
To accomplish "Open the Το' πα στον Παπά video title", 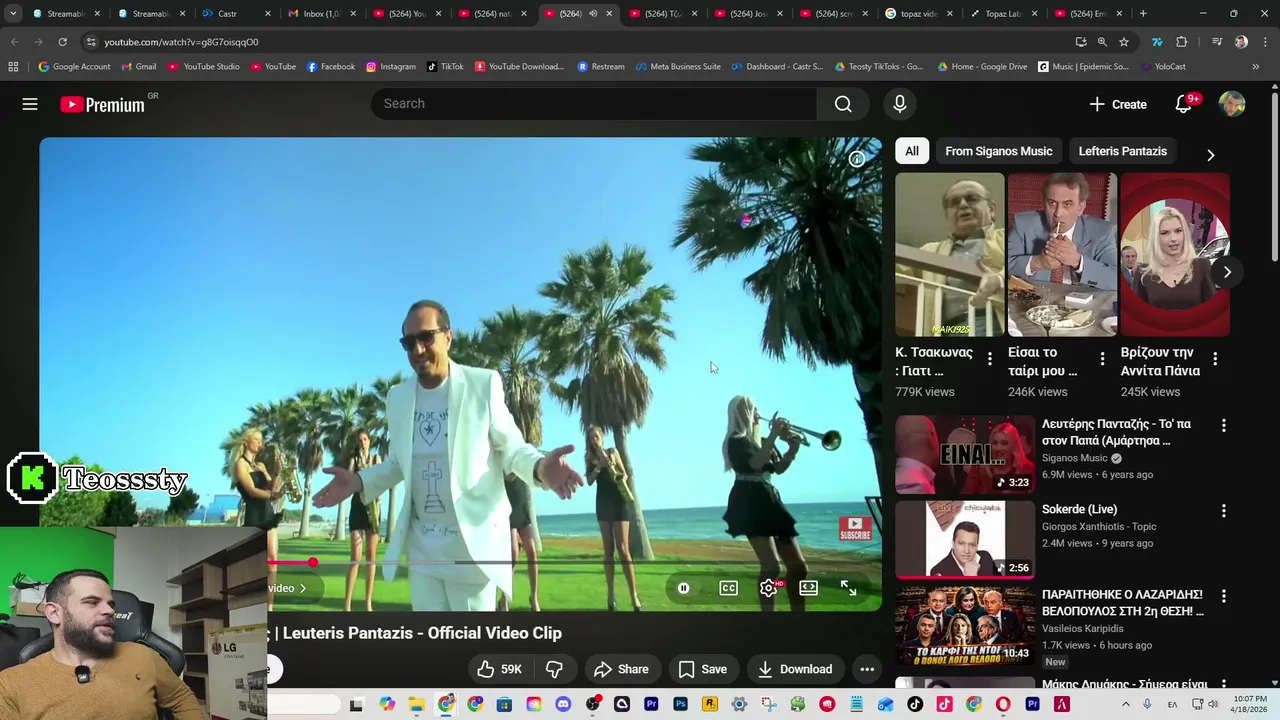I will click(x=1116, y=432).
